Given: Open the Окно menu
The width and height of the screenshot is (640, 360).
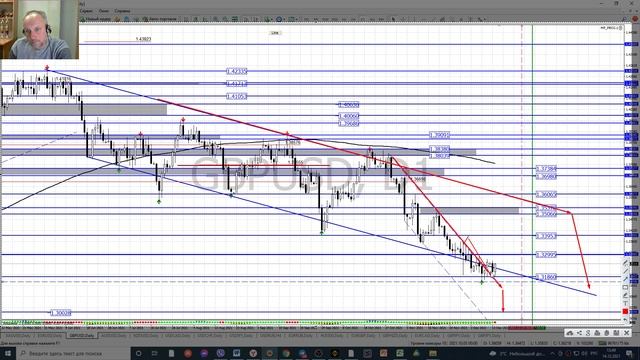Looking at the screenshot, I should click(104, 11).
